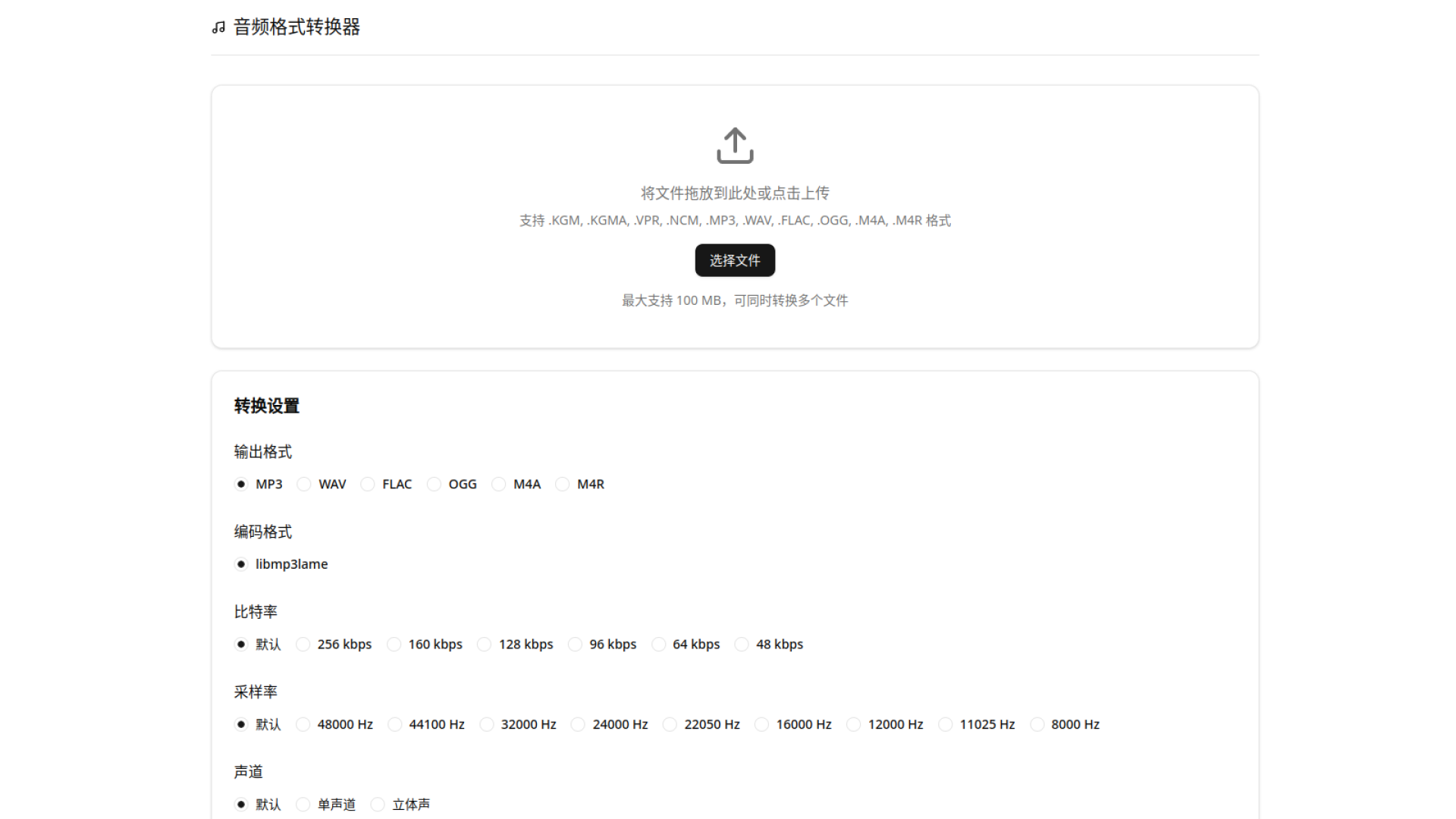Pick 8000 Hz sample rate
The height and width of the screenshot is (819, 1456).
tap(1037, 724)
